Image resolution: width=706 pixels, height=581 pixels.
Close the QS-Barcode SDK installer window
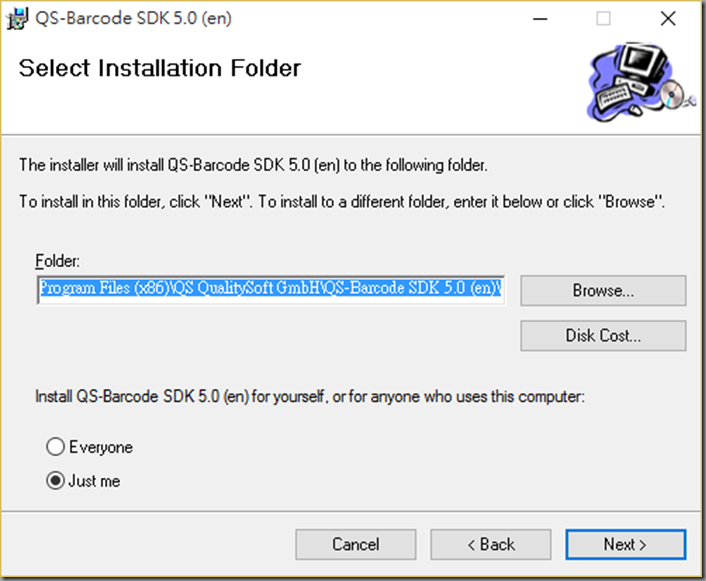(x=668, y=19)
